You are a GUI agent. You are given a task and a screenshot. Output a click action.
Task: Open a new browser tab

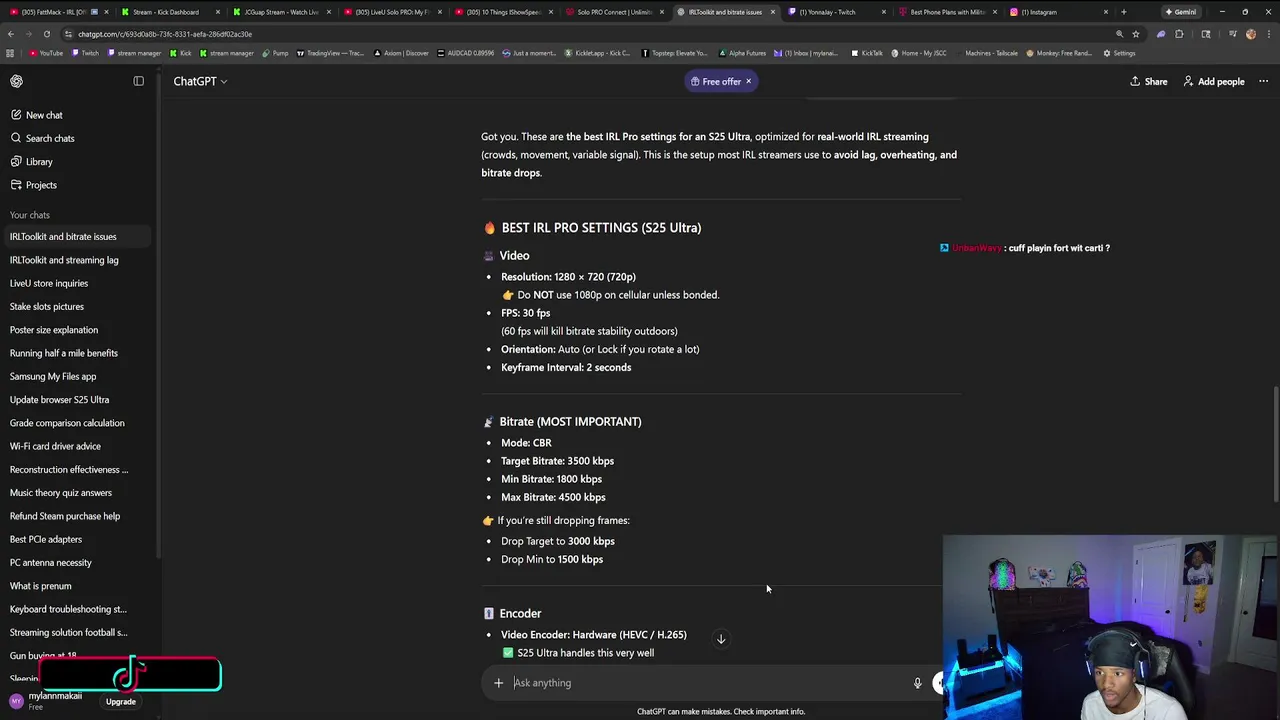1124,12
